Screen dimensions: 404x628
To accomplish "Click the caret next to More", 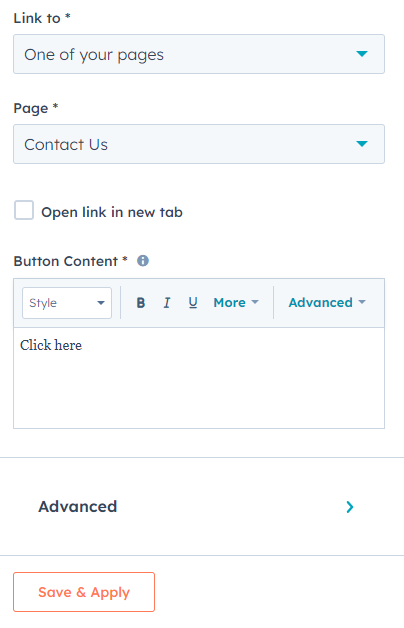I will tap(255, 302).
